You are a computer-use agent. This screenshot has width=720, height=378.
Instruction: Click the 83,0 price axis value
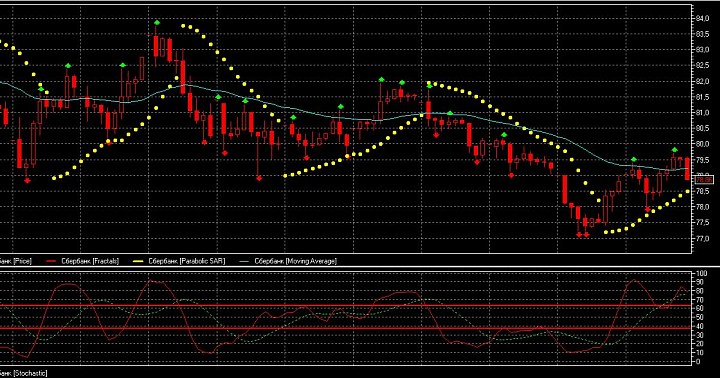pos(703,50)
